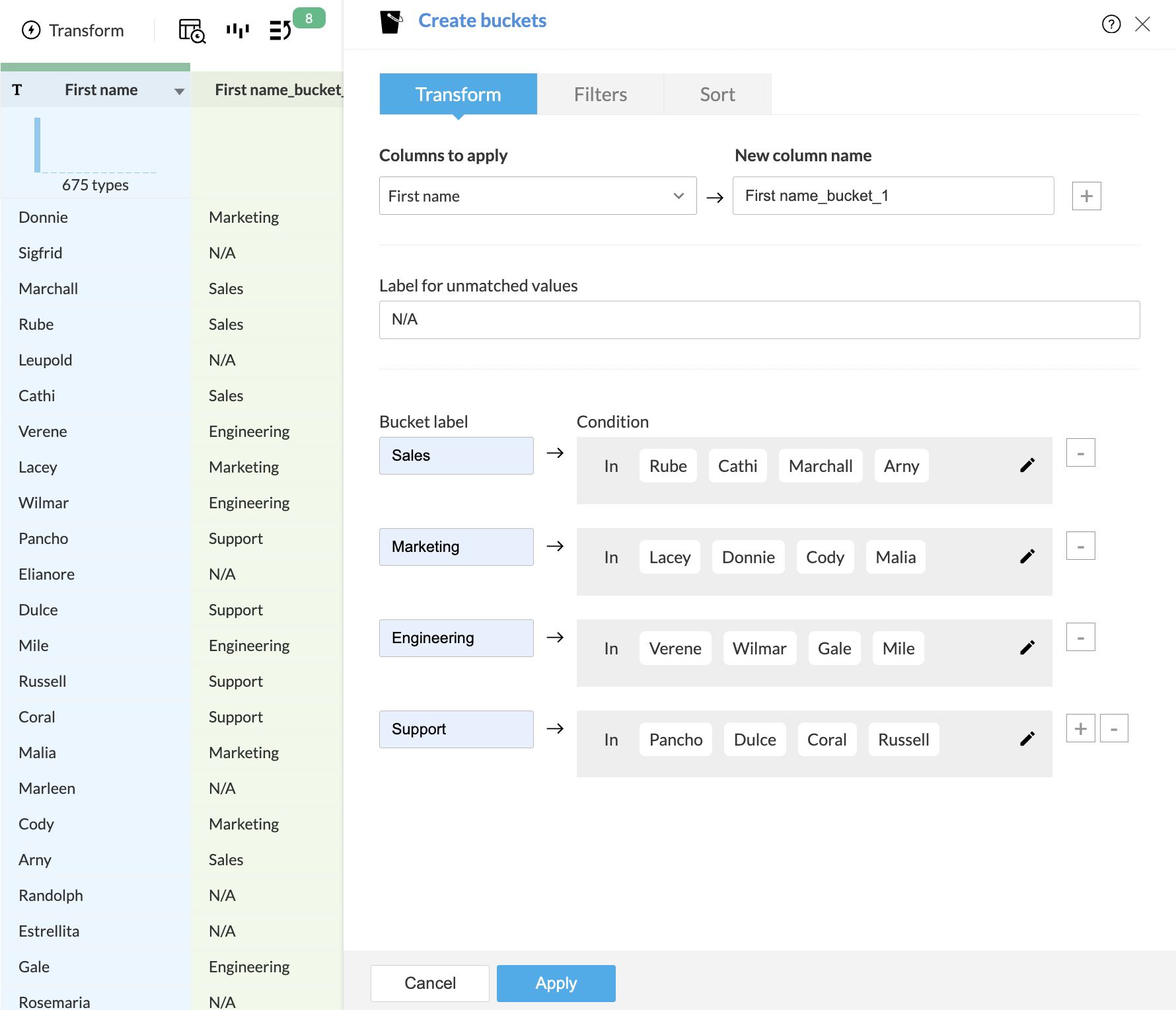Click the data preview table search icon

[192, 30]
